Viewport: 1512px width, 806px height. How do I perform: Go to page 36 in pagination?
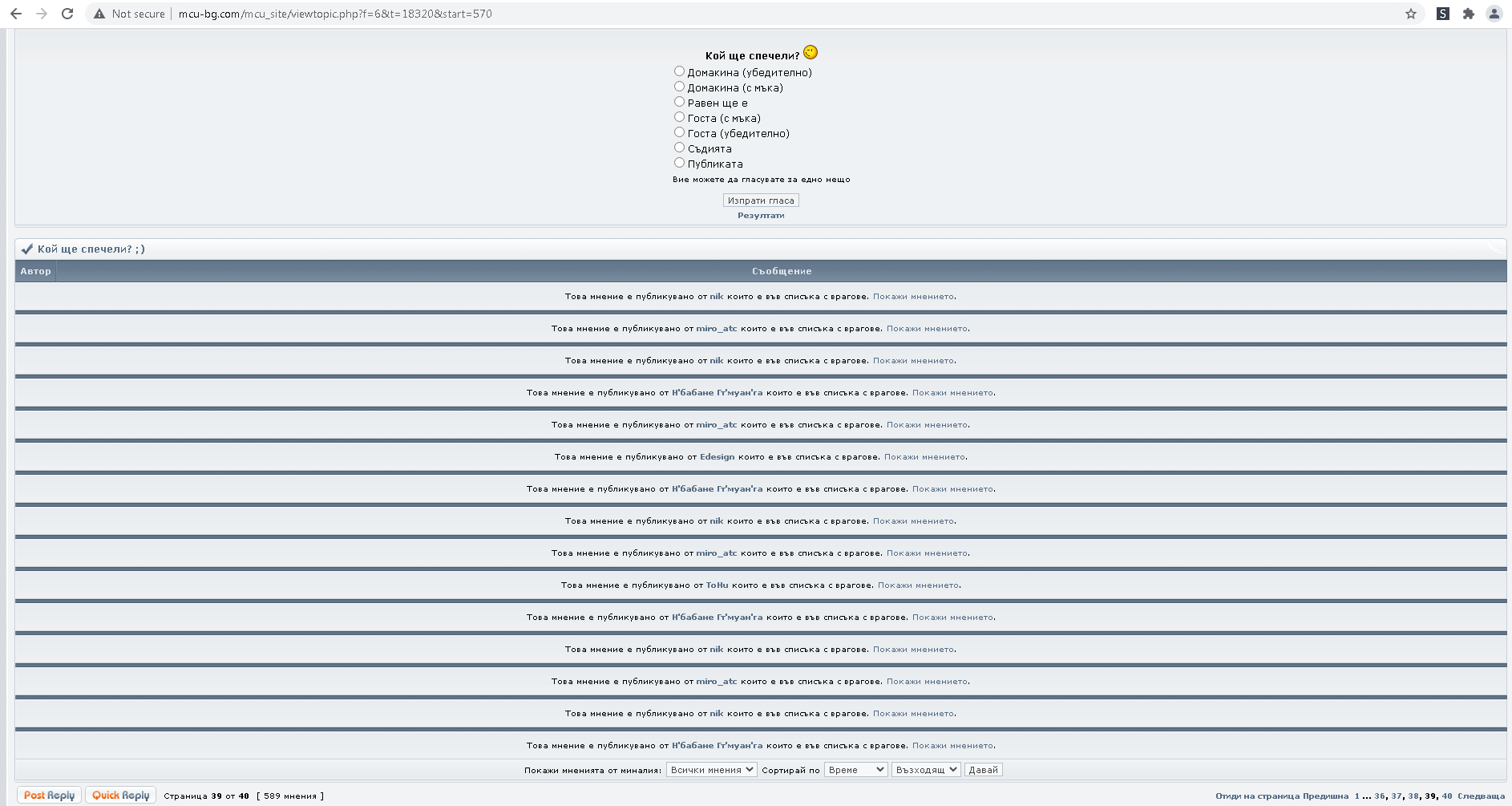click(x=1380, y=796)
